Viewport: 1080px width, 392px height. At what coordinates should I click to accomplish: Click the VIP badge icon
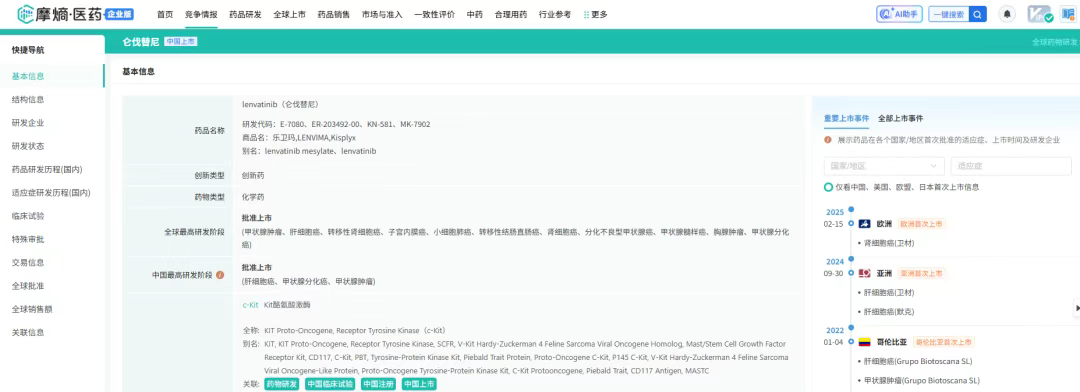1039,14
